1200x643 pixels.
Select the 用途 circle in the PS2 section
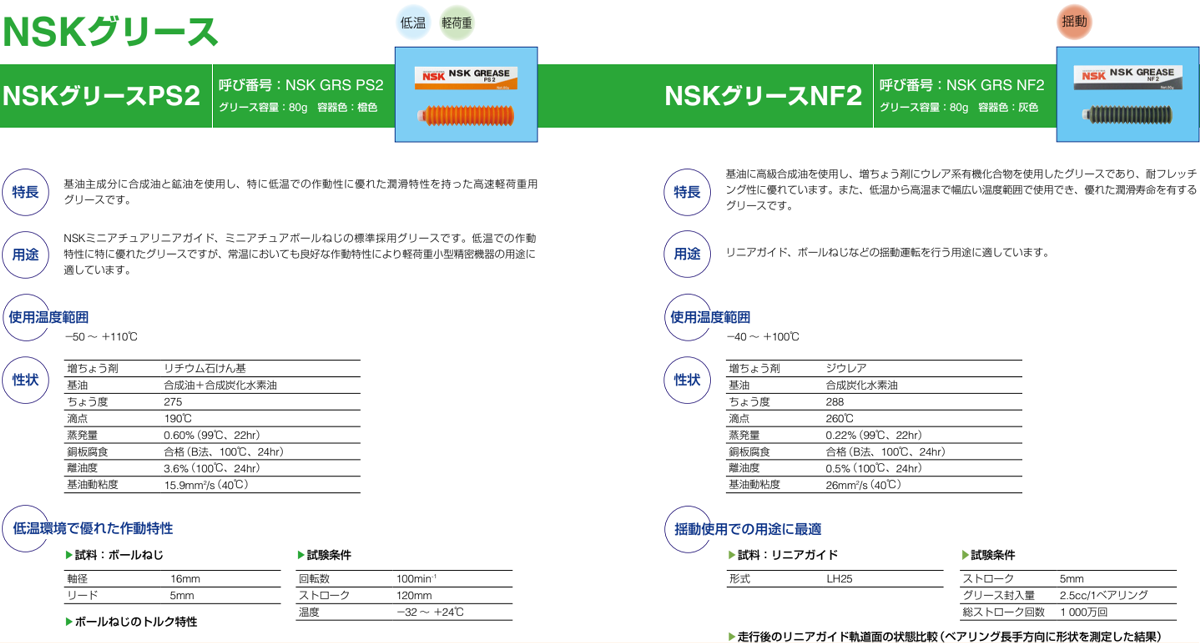[25, 254]
